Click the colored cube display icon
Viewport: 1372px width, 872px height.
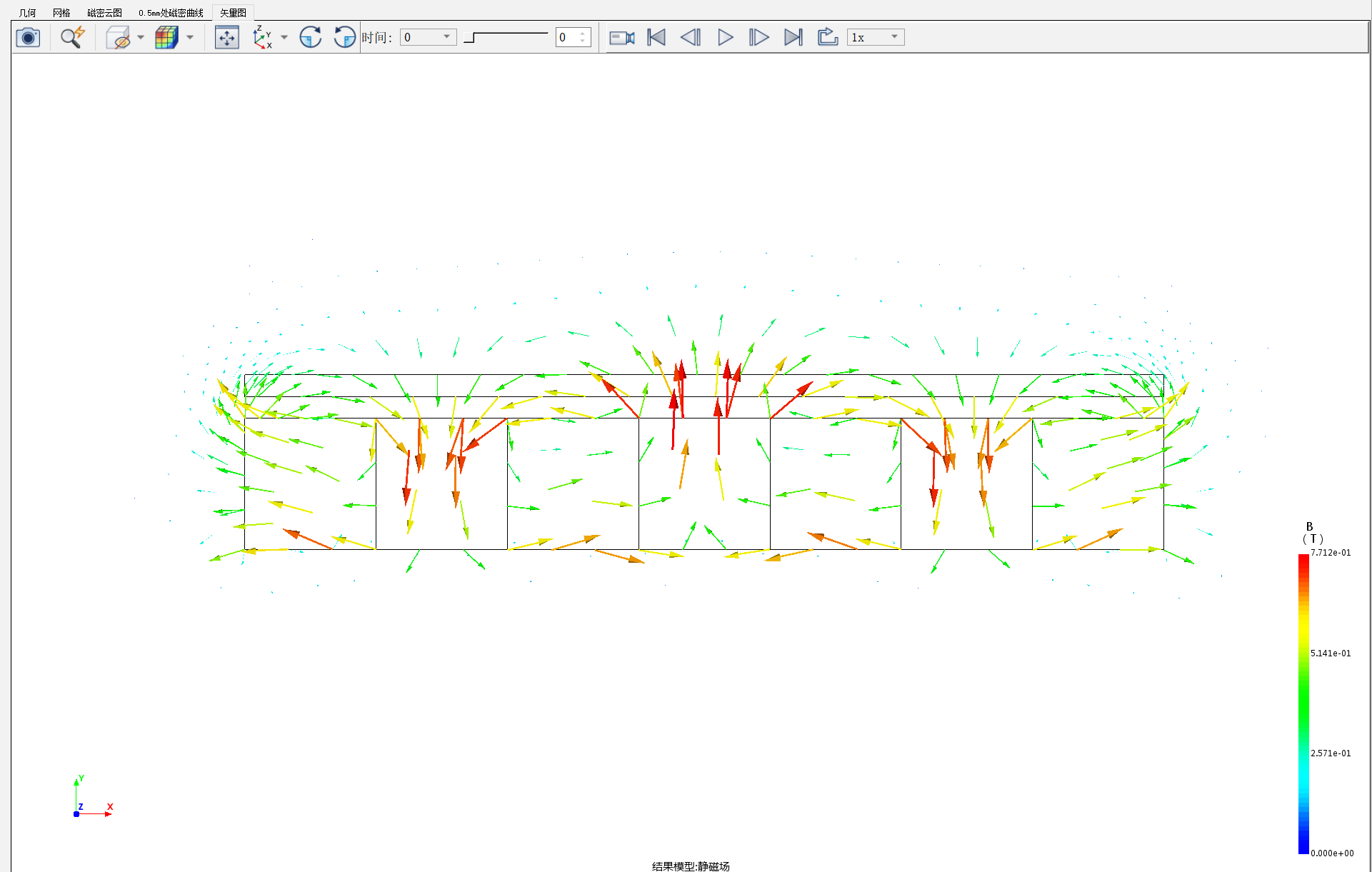(x=166, y=37)
